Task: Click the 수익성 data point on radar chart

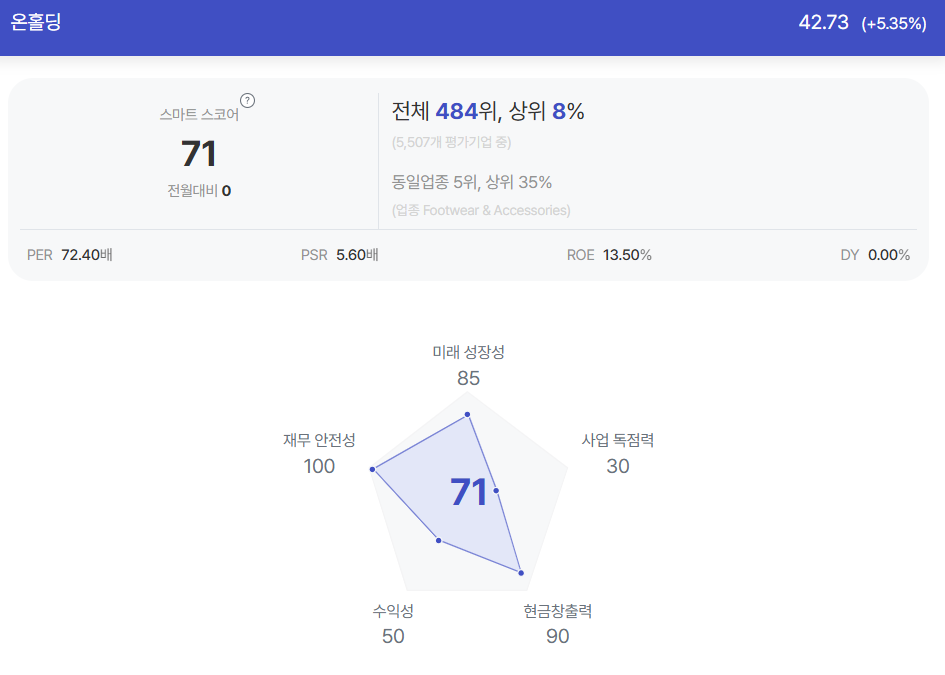Action: (439, 541)
